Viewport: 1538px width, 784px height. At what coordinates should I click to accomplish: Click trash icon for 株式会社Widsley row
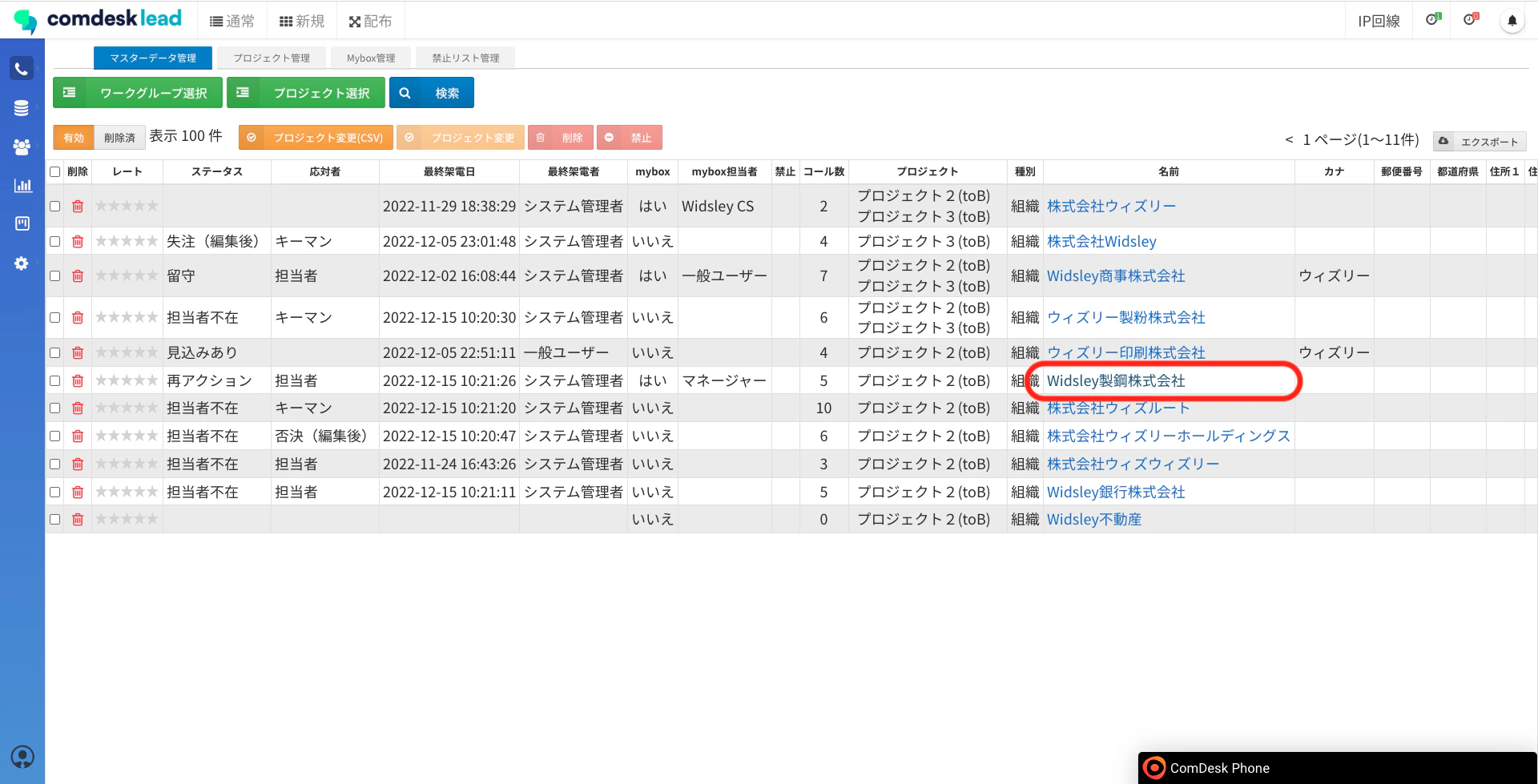(x=78, y=241)
